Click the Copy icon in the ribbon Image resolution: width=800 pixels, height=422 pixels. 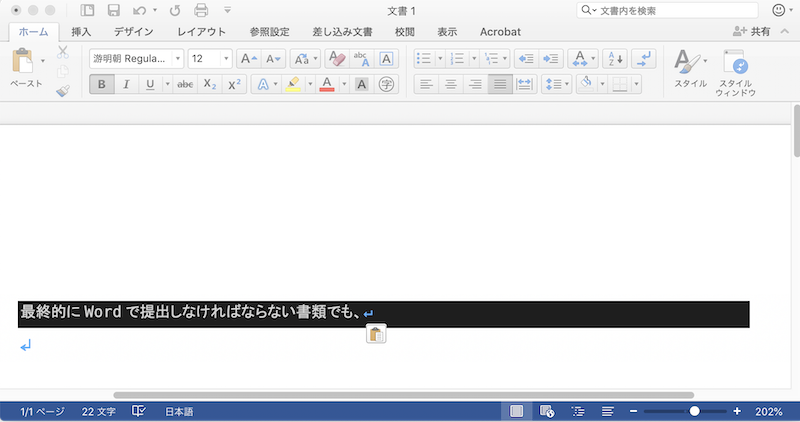click(x=63, y=71)
